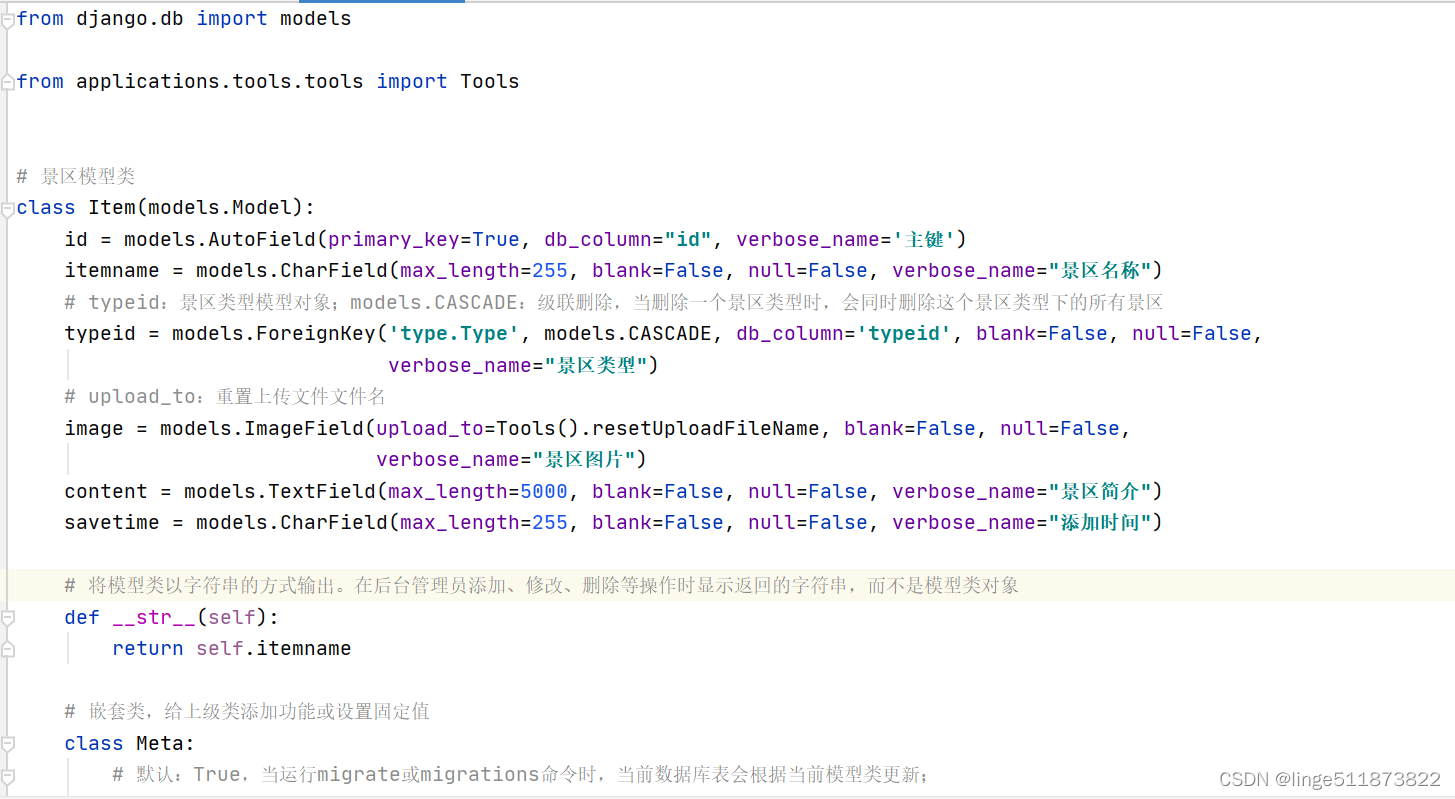The height and width of the screenshot is (799, 1455).
Task: Click 'typeid' variable before models.ForeignKey
Action: click(100, 334)
